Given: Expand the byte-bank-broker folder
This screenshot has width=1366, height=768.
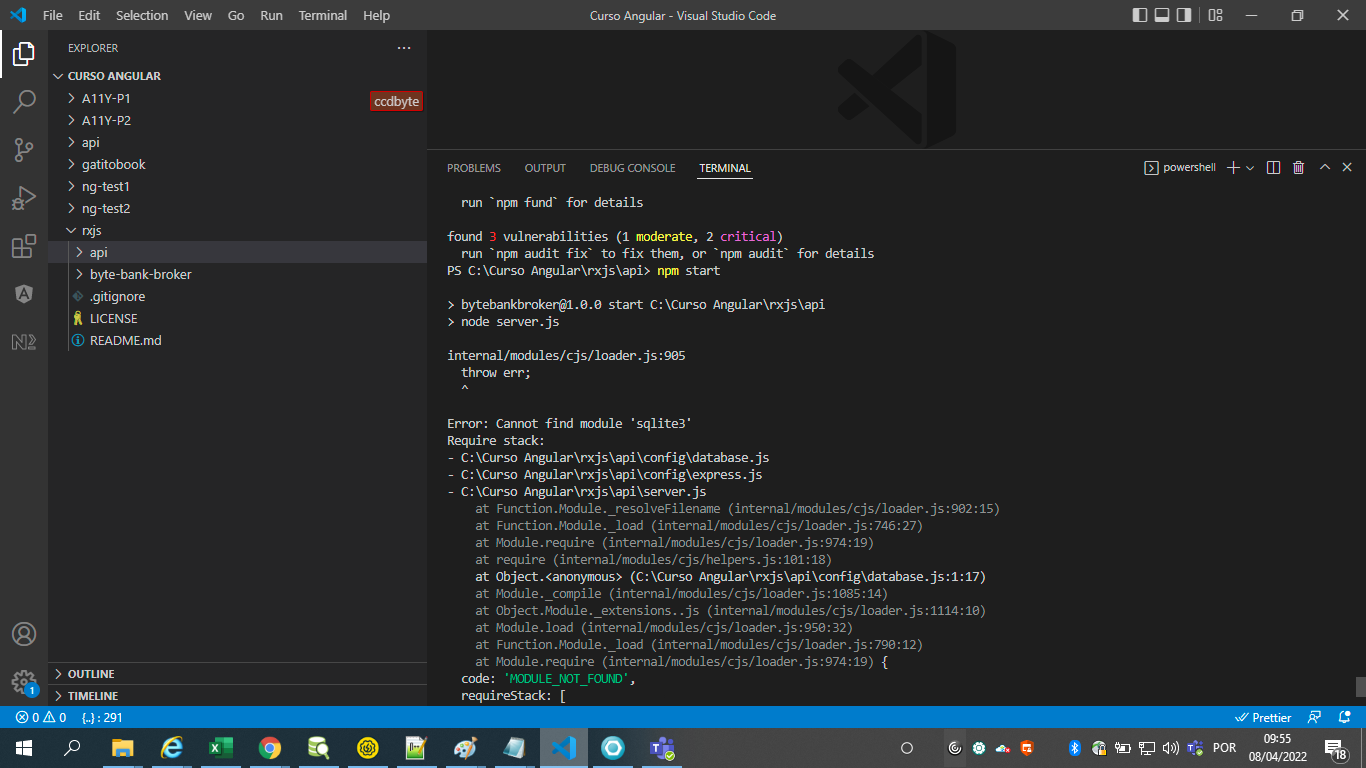Looking at the screenshot, I should click(x=238, y=274).
